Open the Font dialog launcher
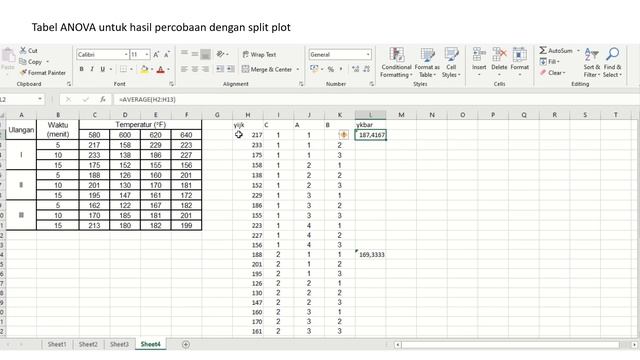The height and width of the screenshot is (360, 640). point(171,84)
